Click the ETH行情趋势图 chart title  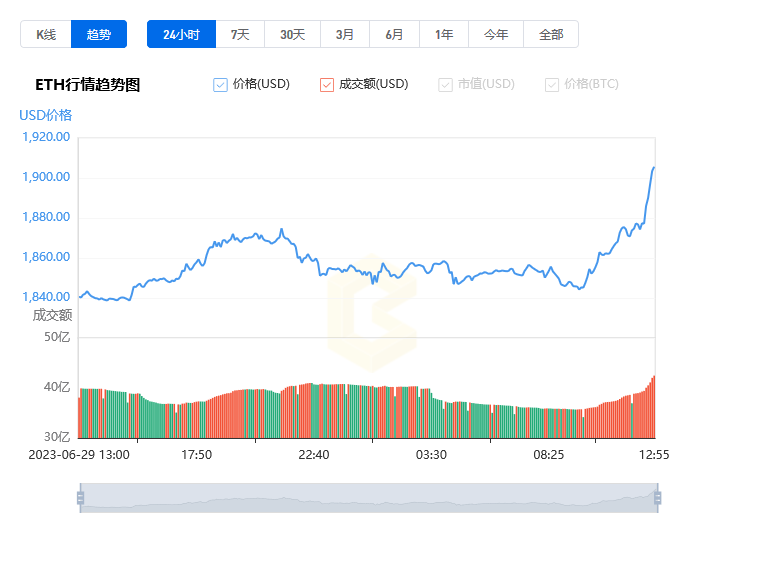click(x=88, y=85)
